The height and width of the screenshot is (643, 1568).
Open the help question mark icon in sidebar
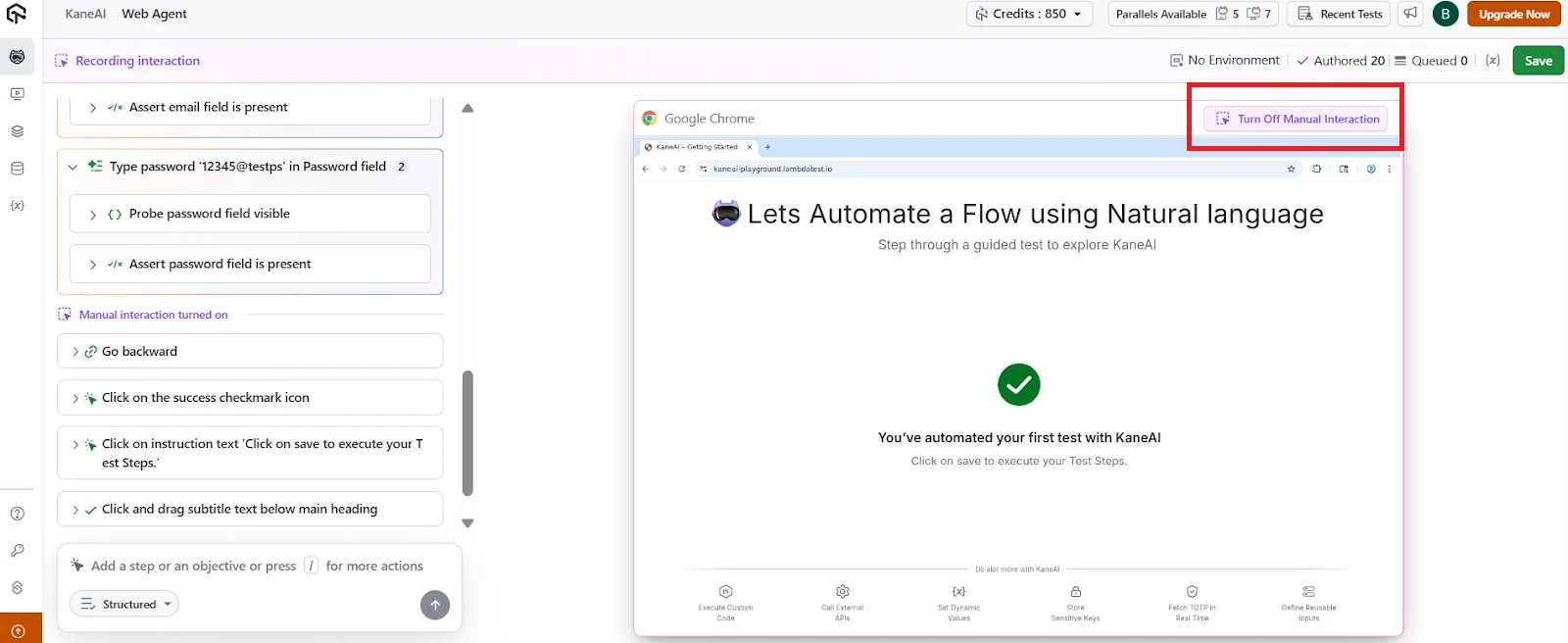17,514
